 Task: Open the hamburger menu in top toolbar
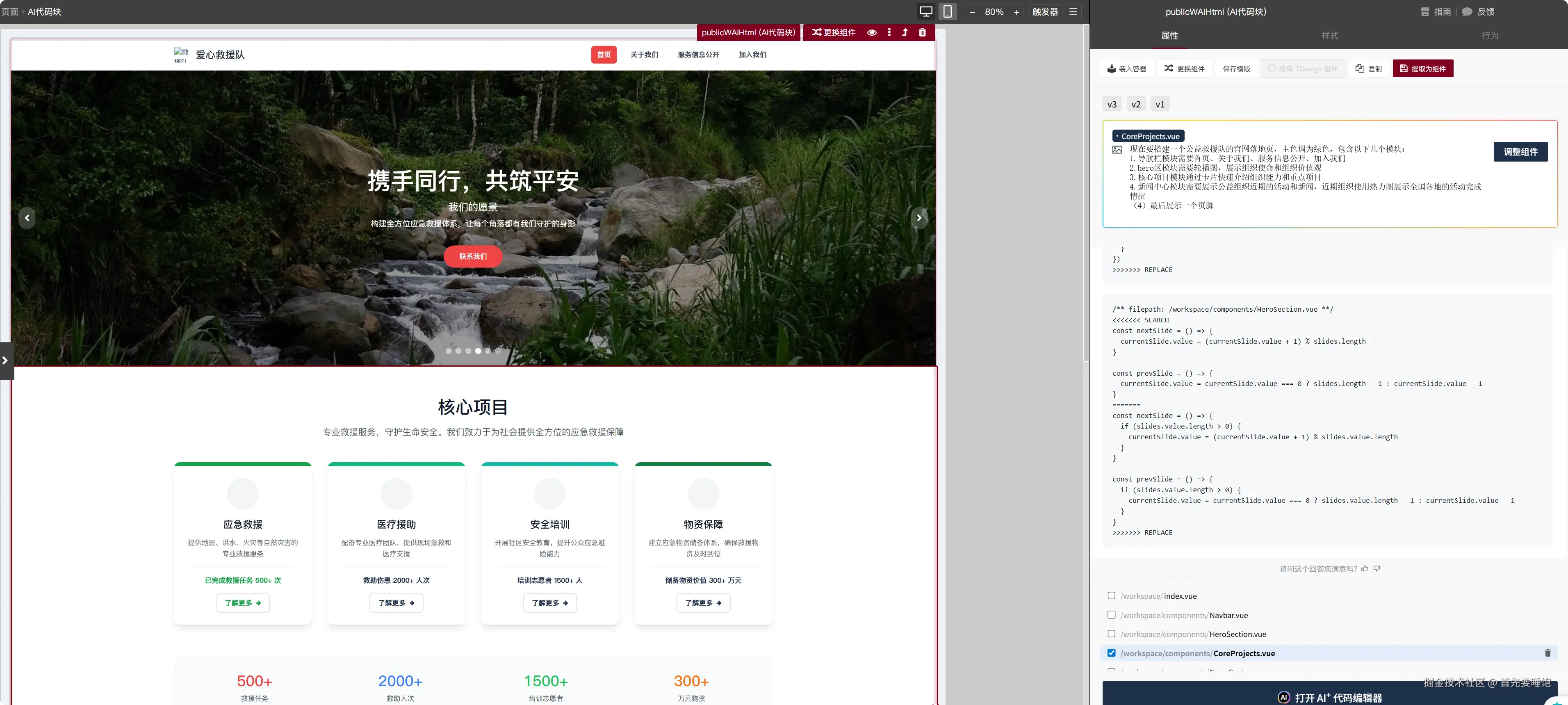click(x=1073, y=11)
